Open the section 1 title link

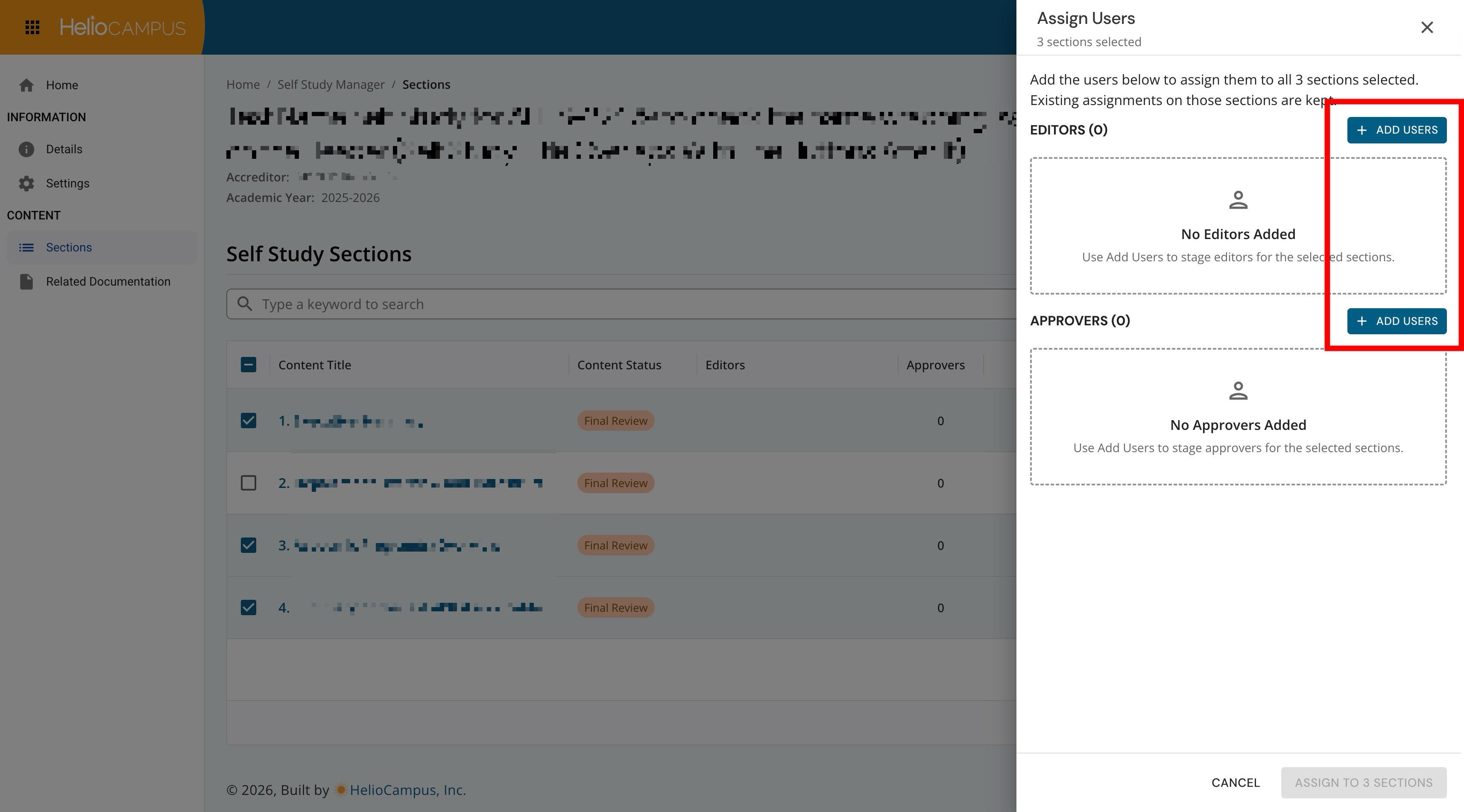click(350, 421)
